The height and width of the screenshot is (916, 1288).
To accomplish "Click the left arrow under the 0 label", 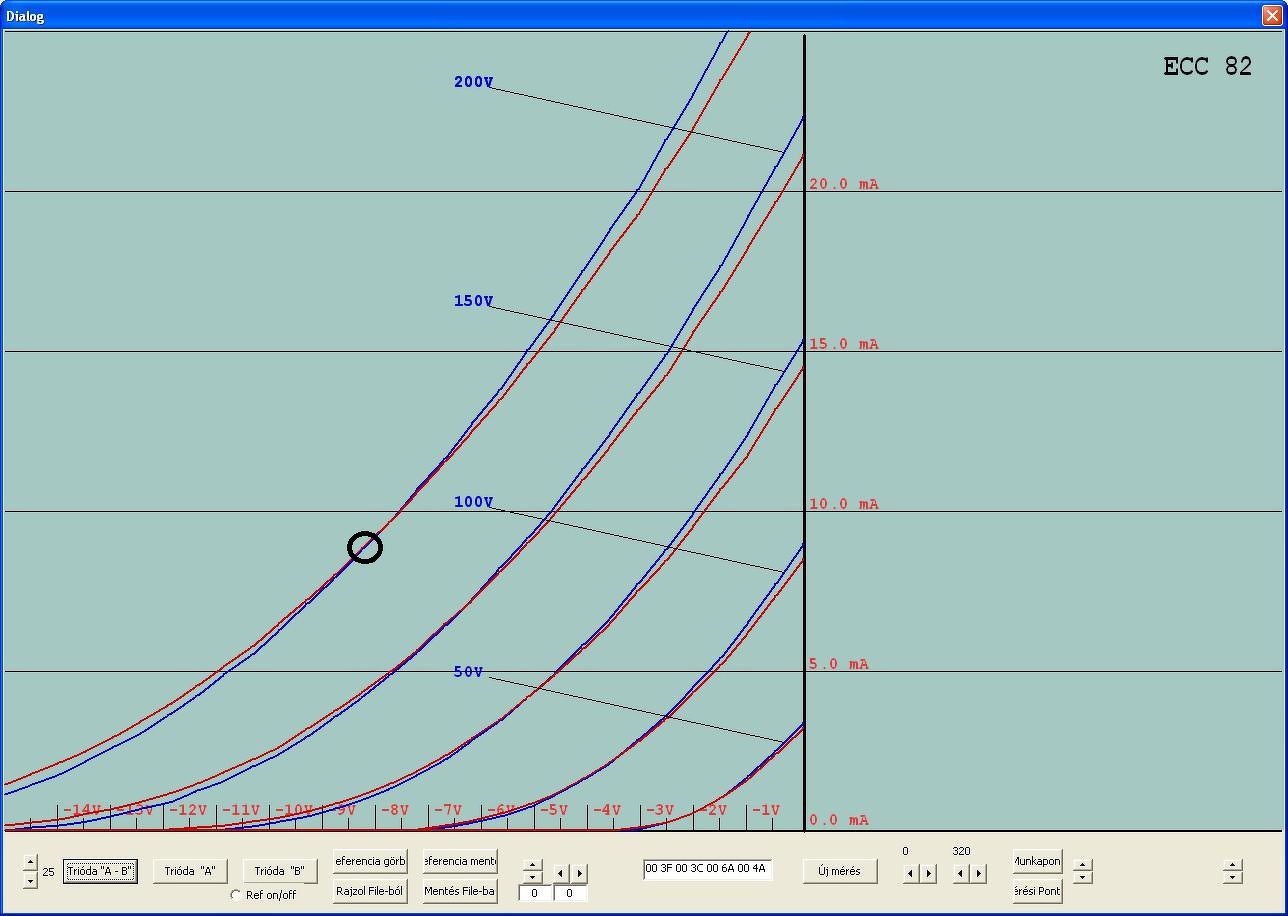I will 910,873.
